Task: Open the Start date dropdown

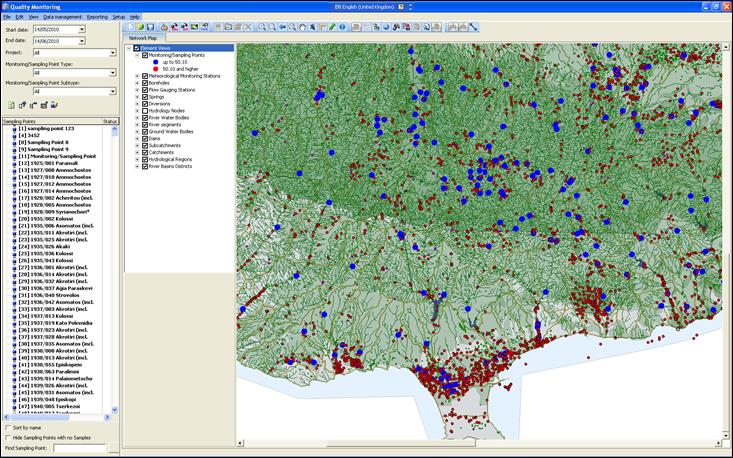Action: click(81, 29)
